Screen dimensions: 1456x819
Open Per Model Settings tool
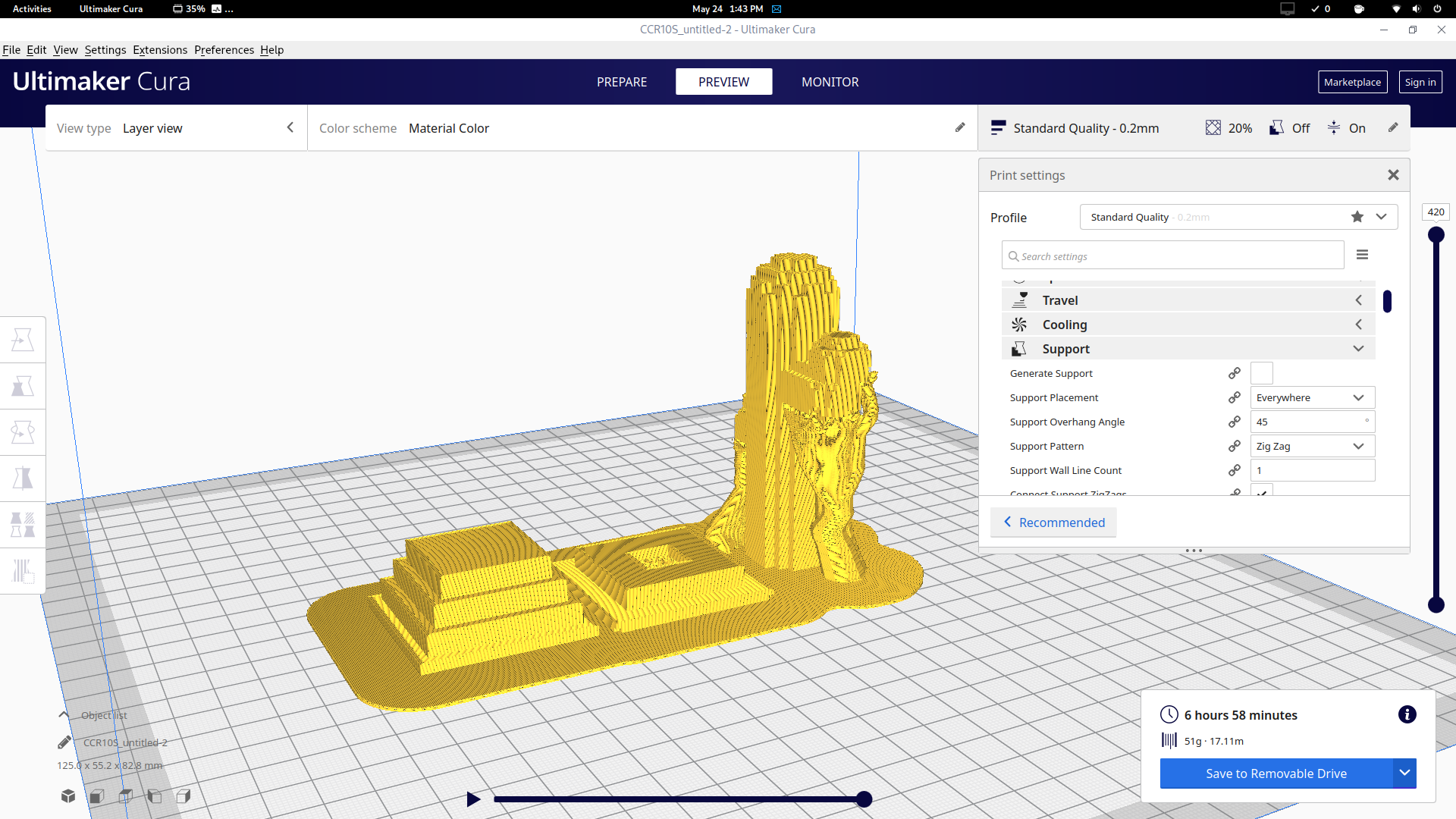click(23, 525)
